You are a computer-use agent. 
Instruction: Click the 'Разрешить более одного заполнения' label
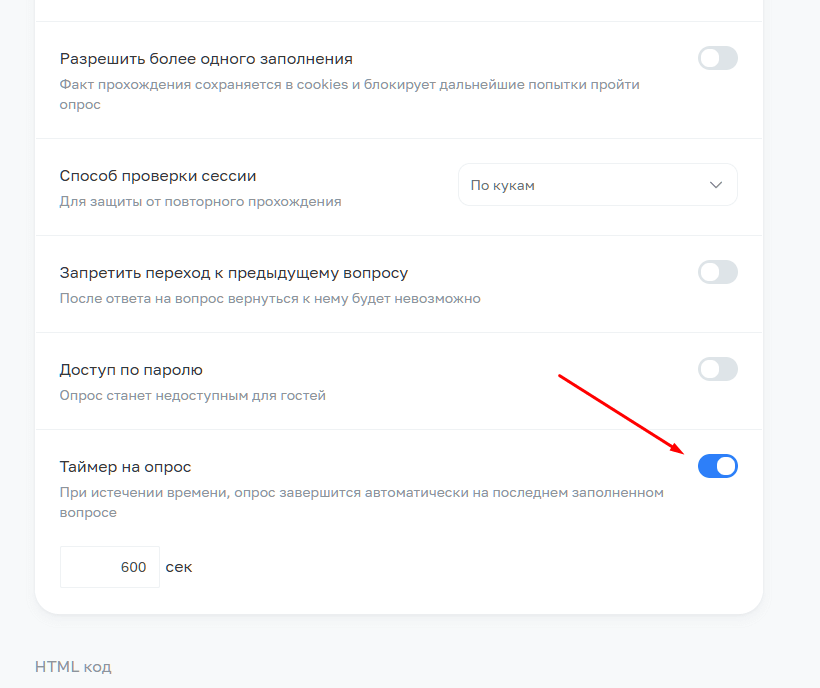[206, 59]
